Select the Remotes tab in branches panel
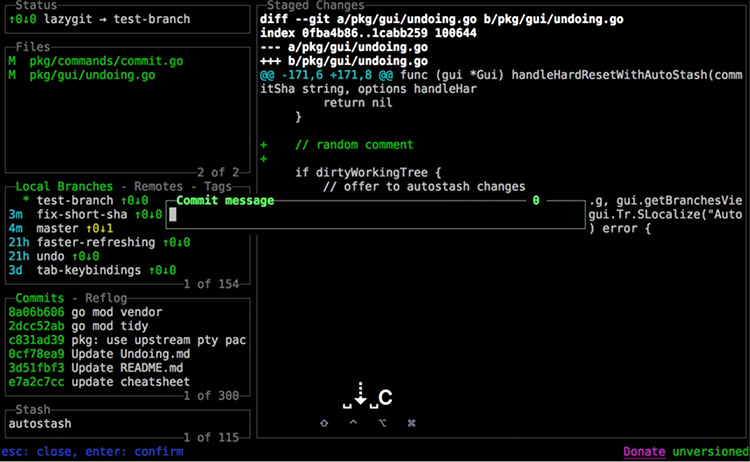 coord(158,187)
